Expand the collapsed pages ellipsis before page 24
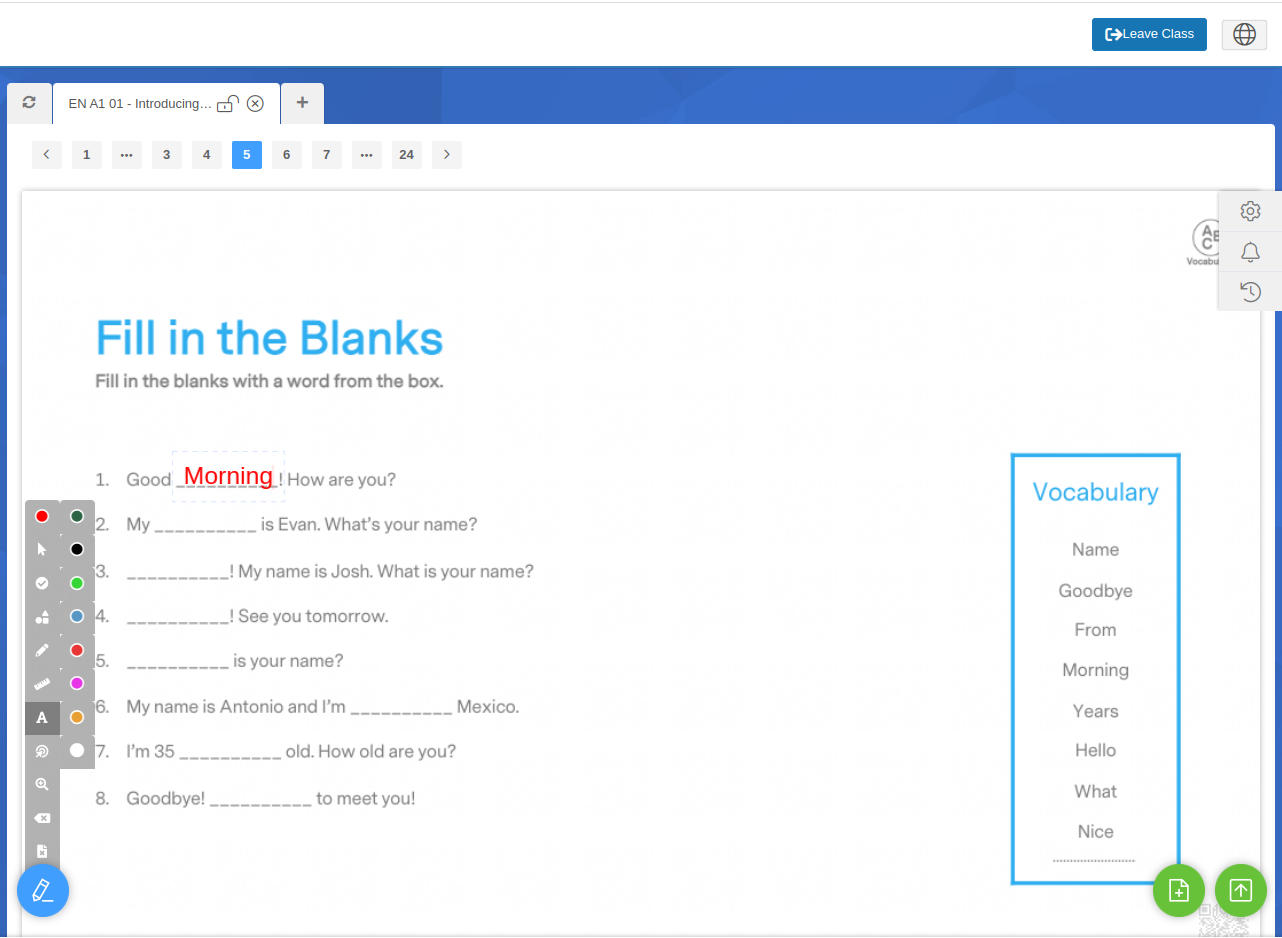 367,155
